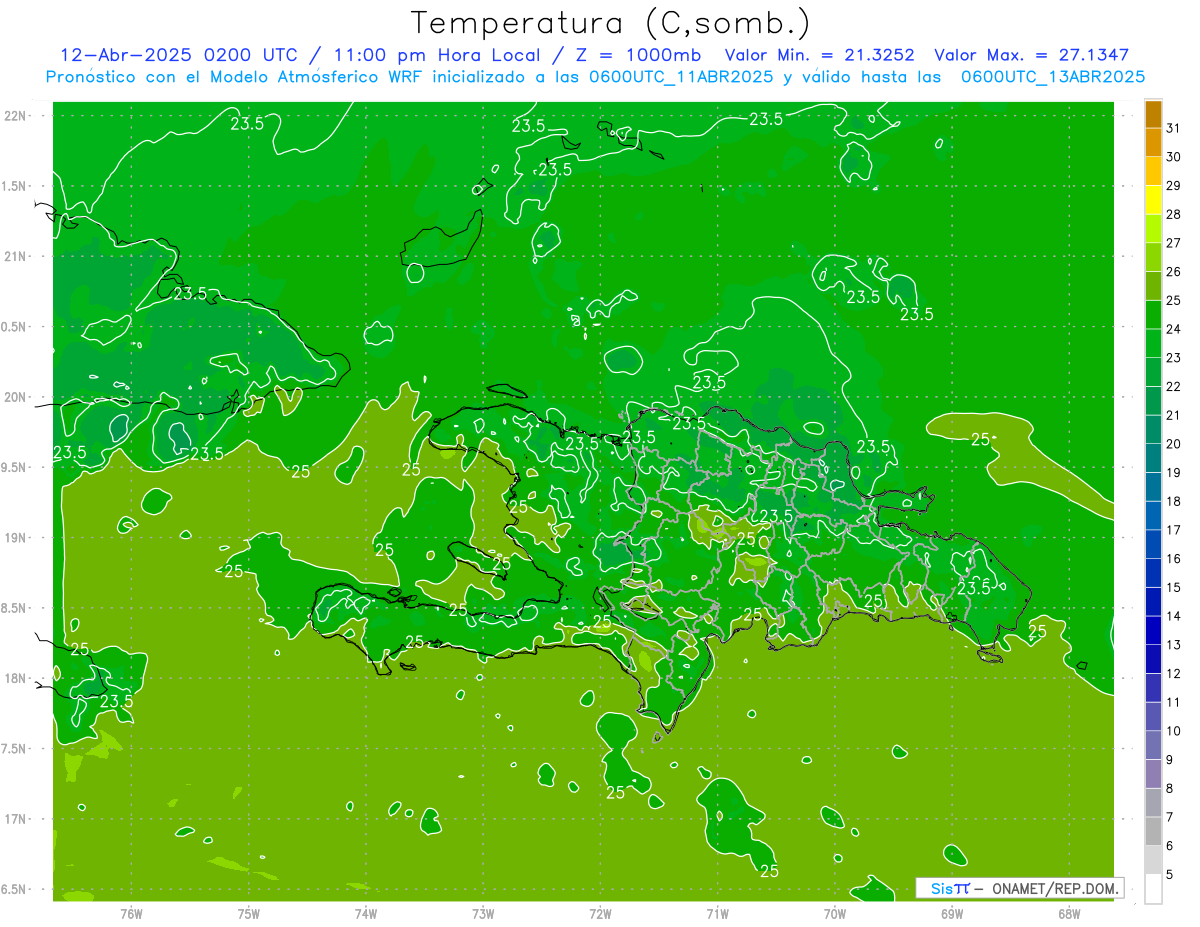
Task: Click the 'Temperatura (C,somb.)' map title
Action: tap(610, 23)
